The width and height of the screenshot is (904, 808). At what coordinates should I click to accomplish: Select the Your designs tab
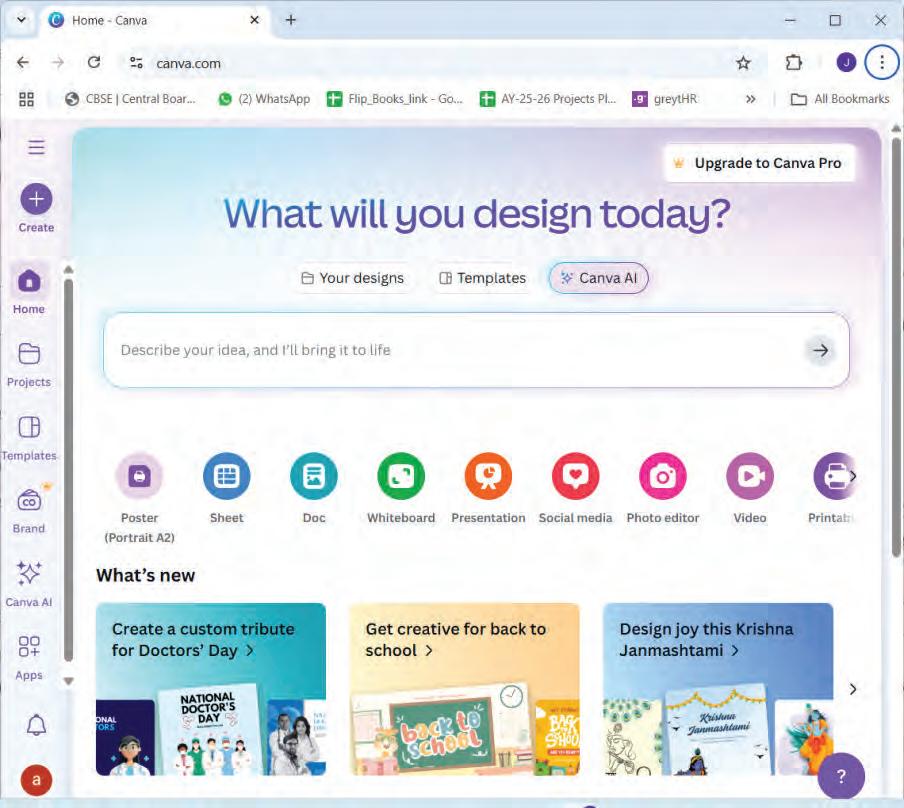[x=353, y=278]
